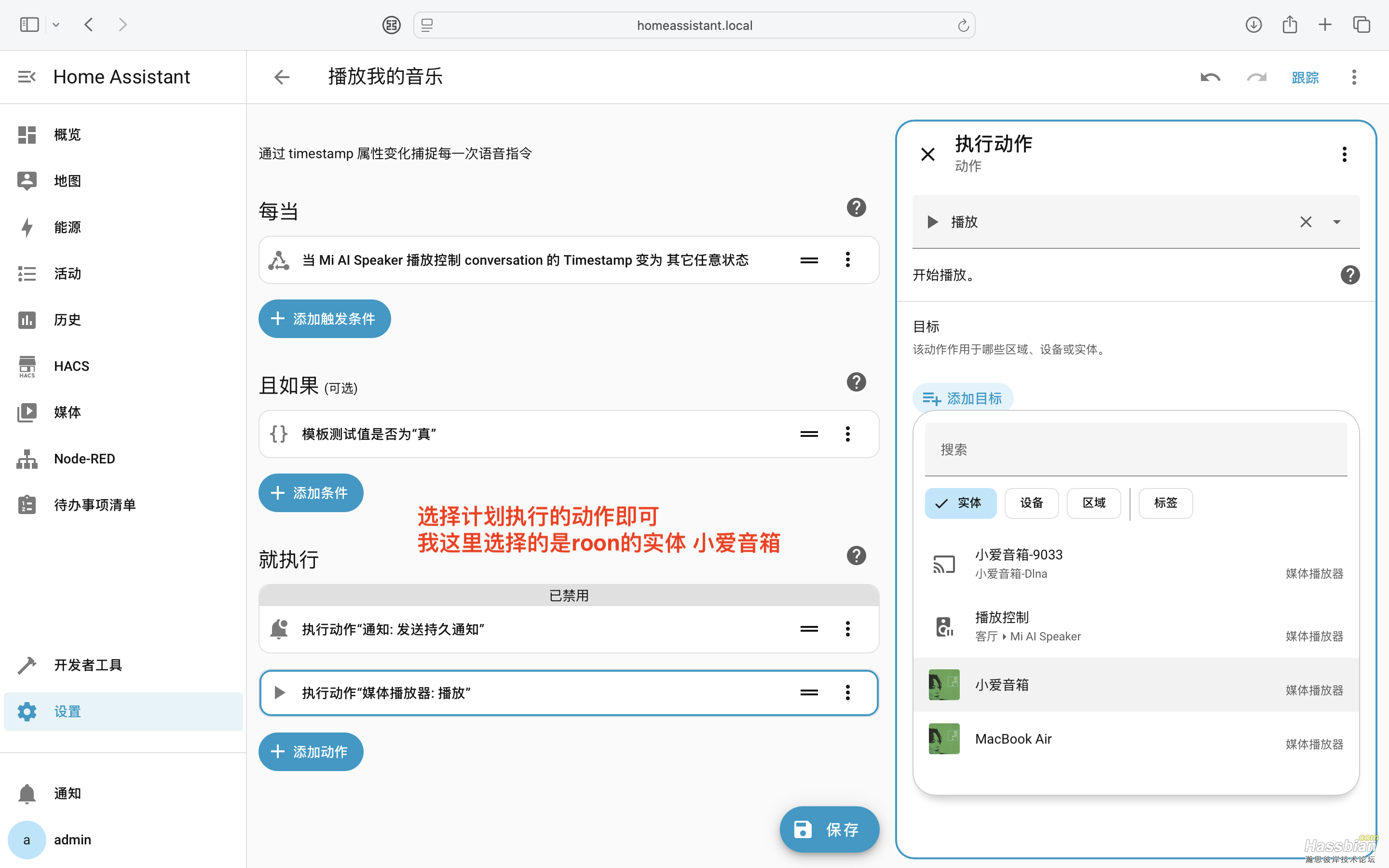The width and height of the screenshot is (1389, 868).
Task: Open the 执行动作 panel overflow menu
Action: click(x=1344, y=154)
